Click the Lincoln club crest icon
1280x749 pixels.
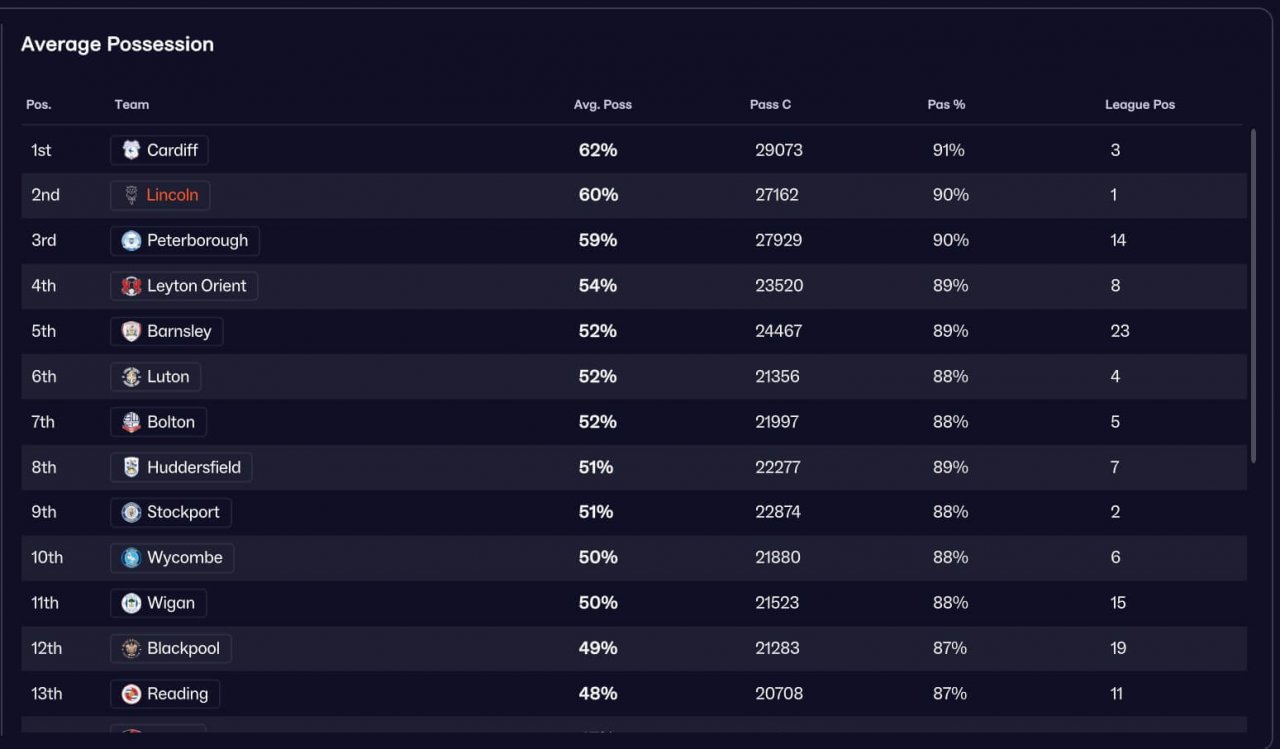tap(131, 195)
